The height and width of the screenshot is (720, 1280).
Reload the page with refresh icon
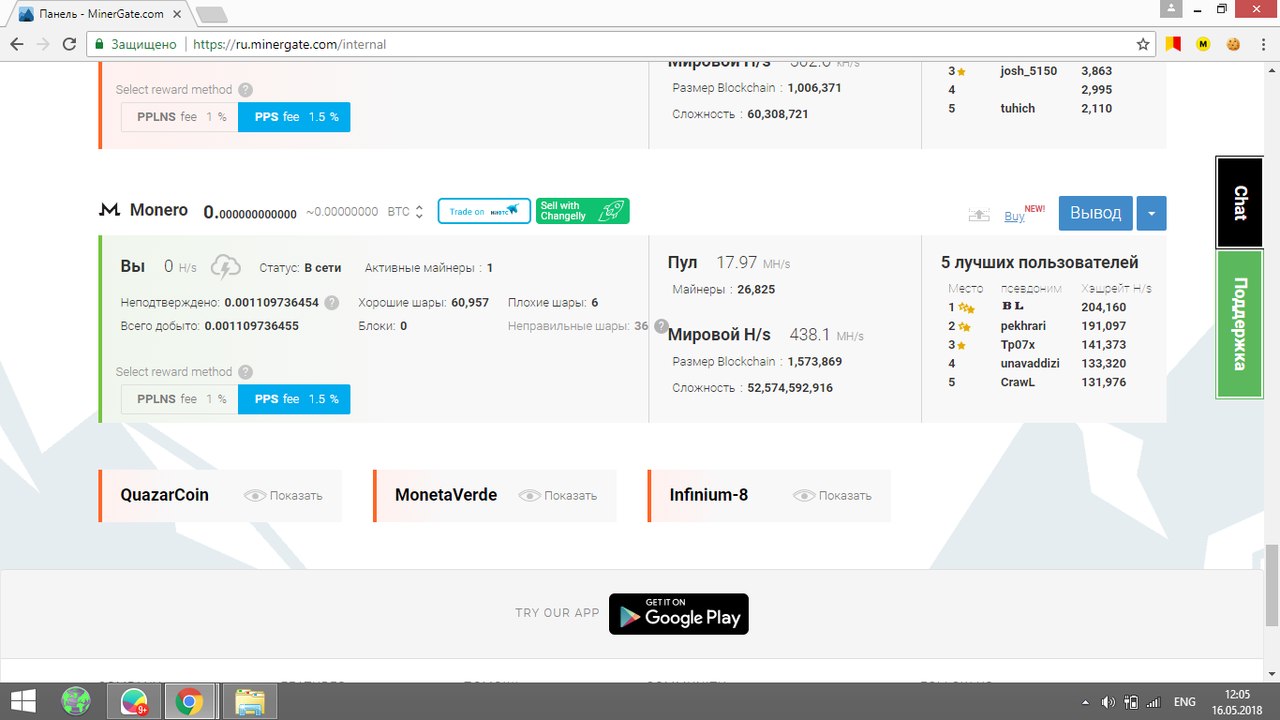(x=69, y=44)
